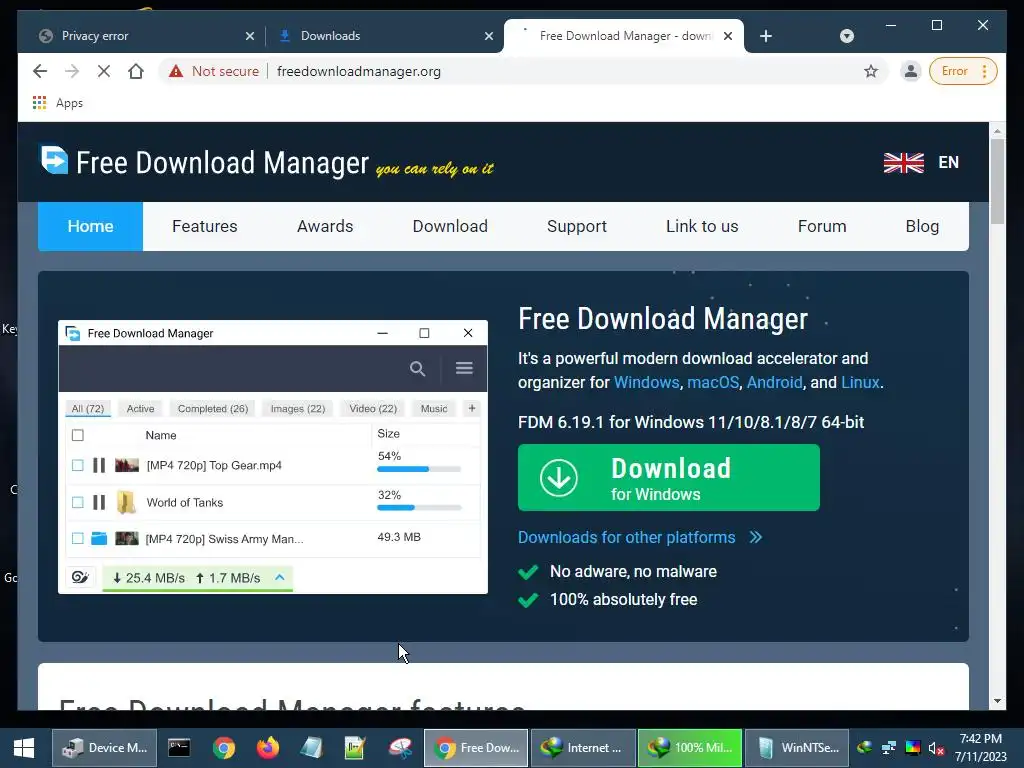
Task: Add a filter with the plus tab button
Action: pyautogui.click(x=472, y=408)
